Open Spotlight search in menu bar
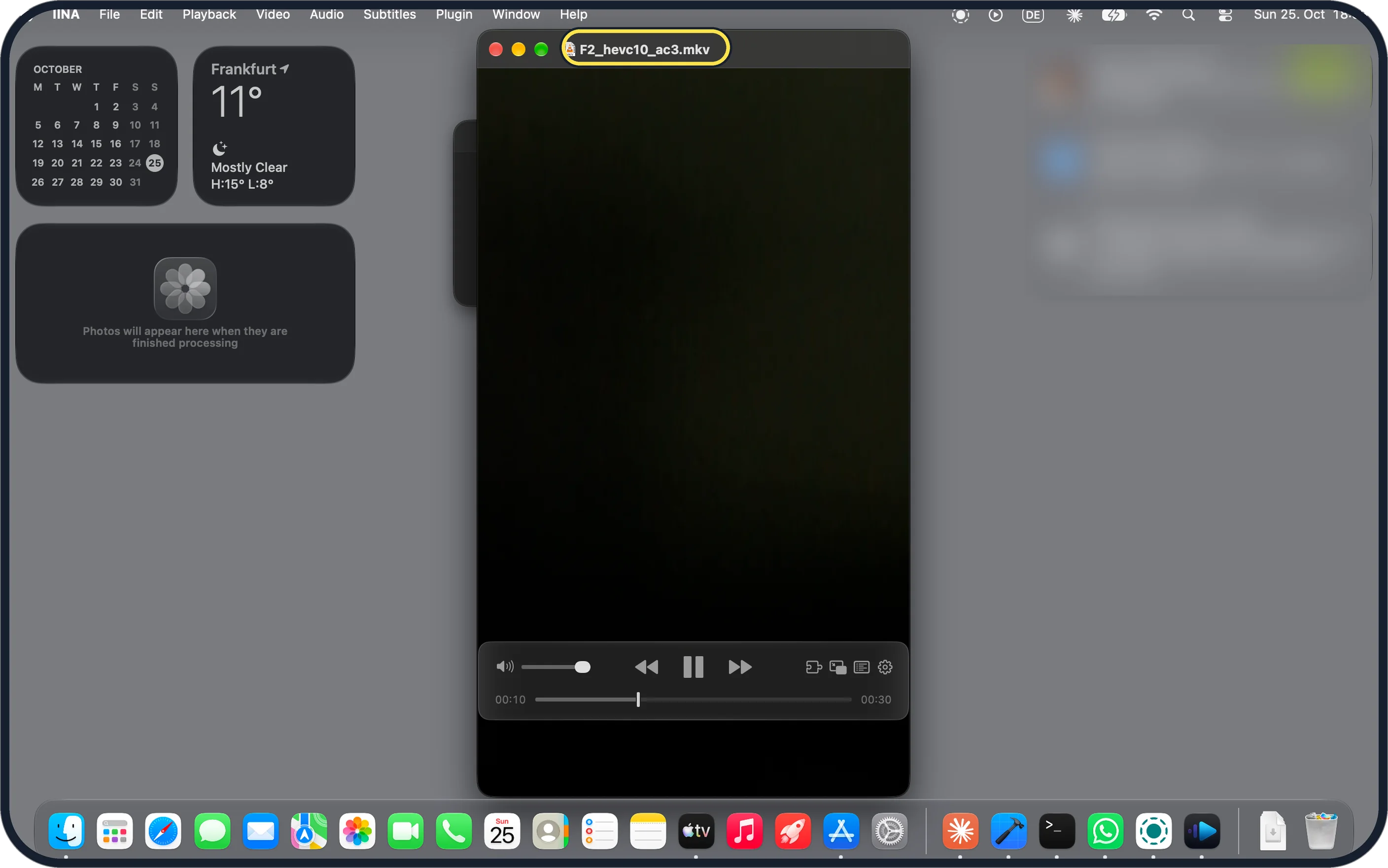1388x868 pixels. (1188, 15)
